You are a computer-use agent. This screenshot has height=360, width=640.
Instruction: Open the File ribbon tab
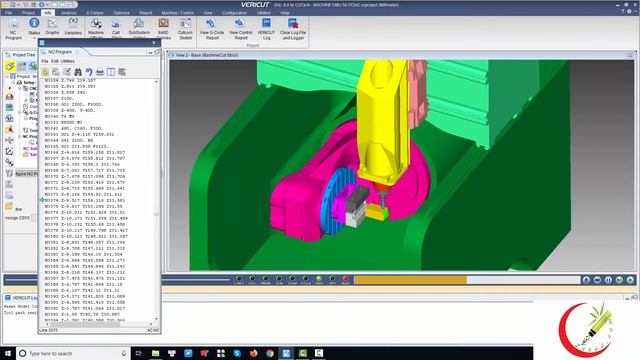coord(9,13)
